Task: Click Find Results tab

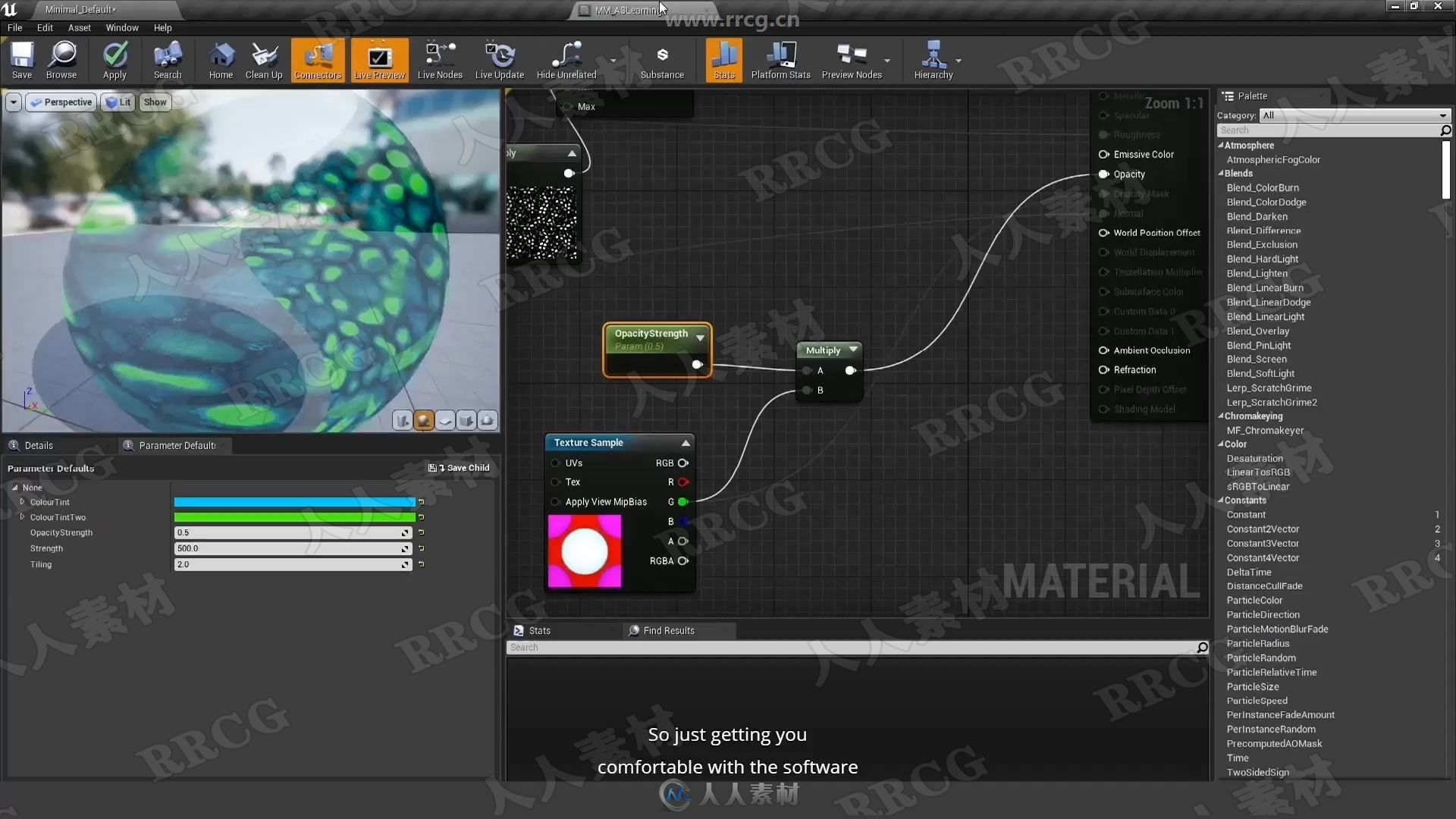Action: pos(669,630)
